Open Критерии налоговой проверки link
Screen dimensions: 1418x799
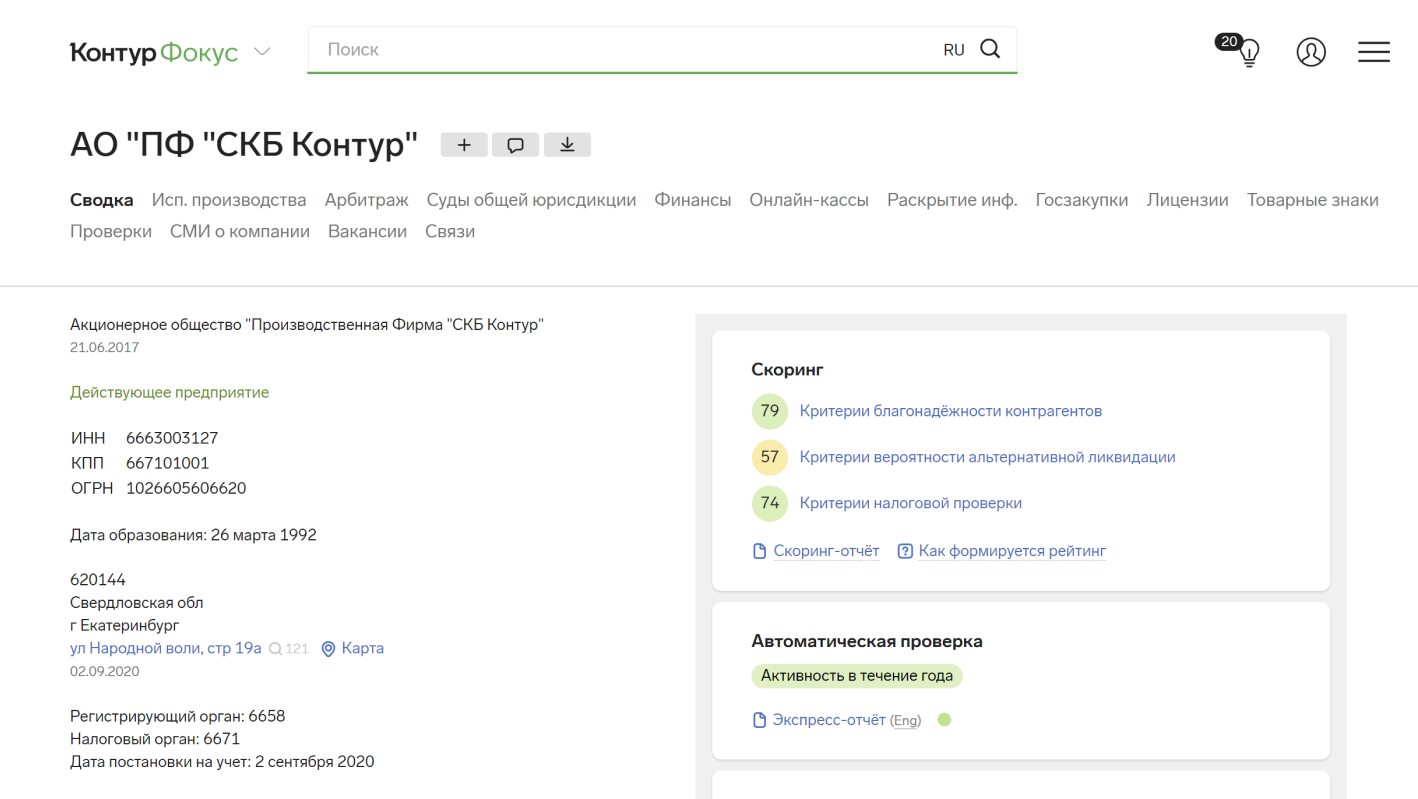(911, 503)
